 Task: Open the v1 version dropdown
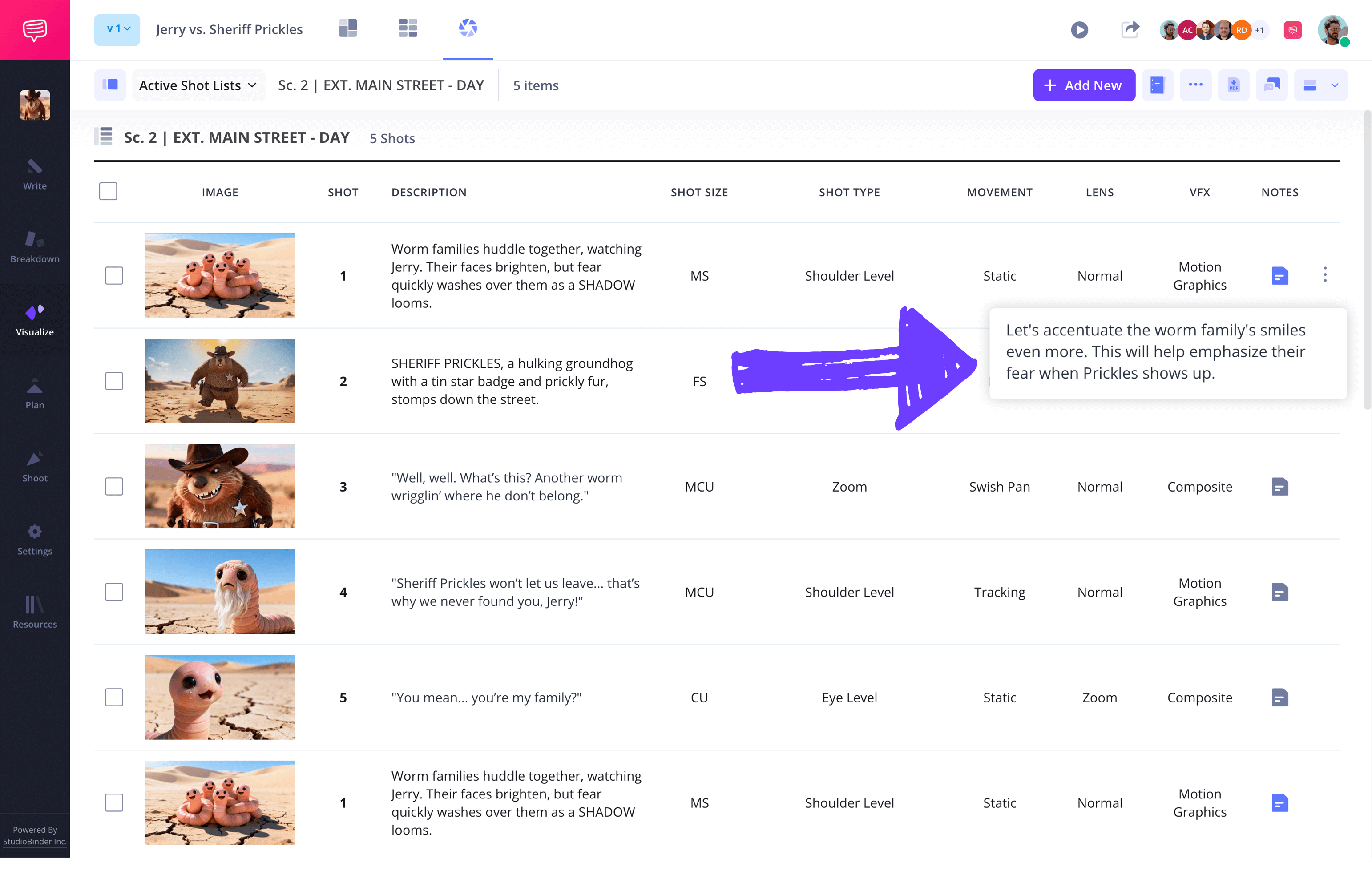pyautogui.click(x=117, y=29)
